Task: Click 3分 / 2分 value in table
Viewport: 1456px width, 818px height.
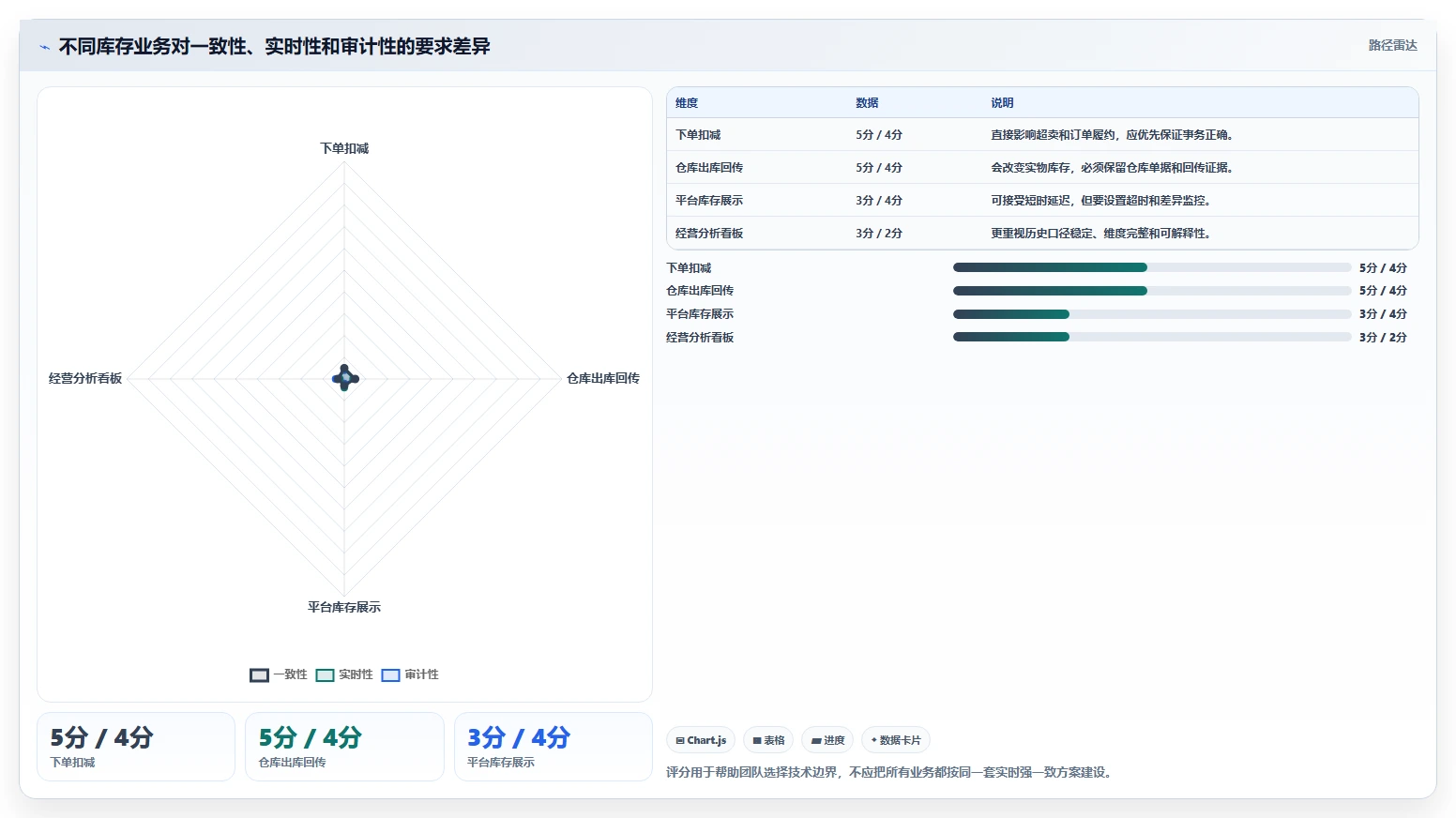Action: coord(879,234)
